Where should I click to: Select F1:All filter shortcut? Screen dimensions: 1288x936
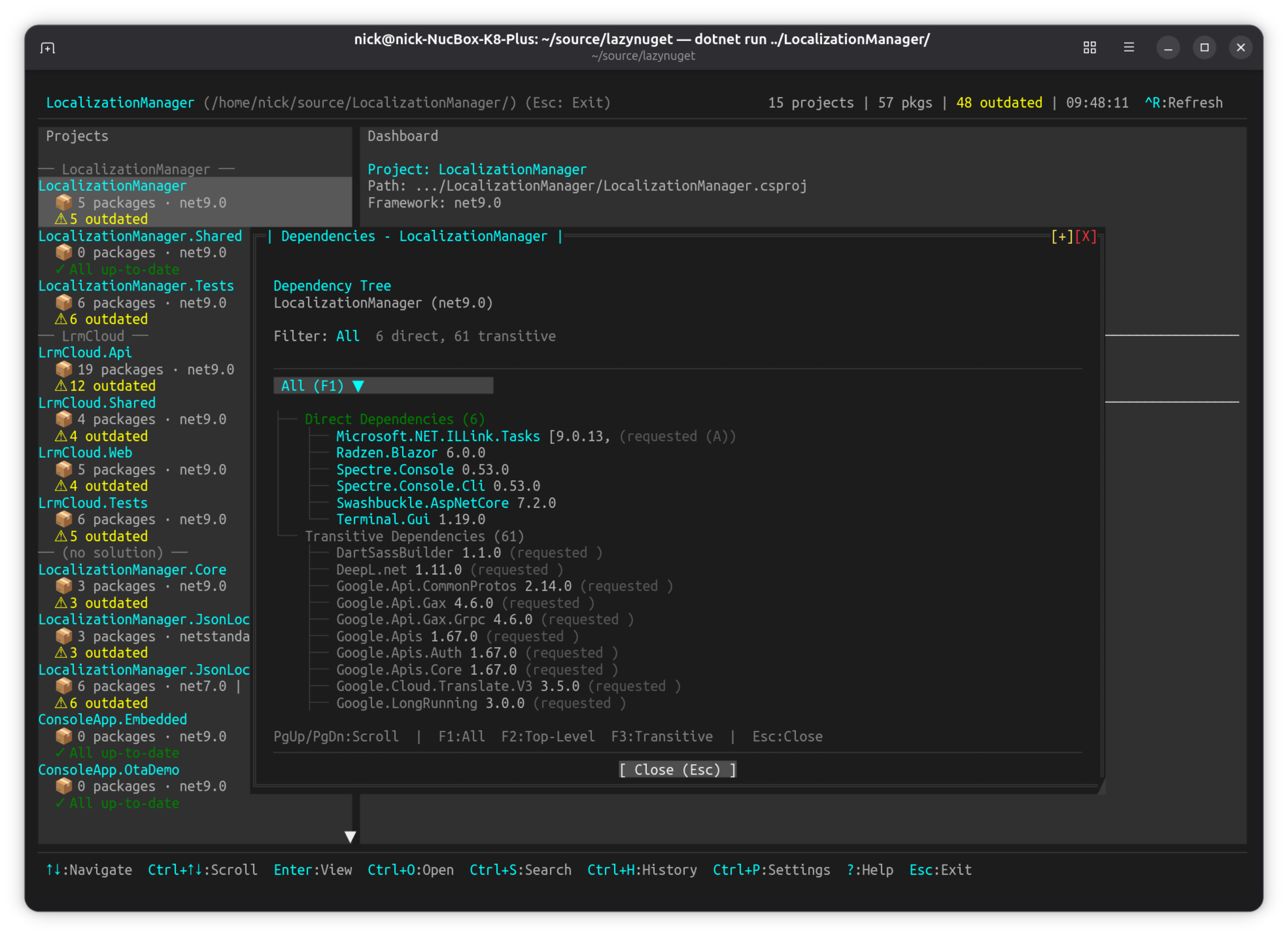click(461, 737)
